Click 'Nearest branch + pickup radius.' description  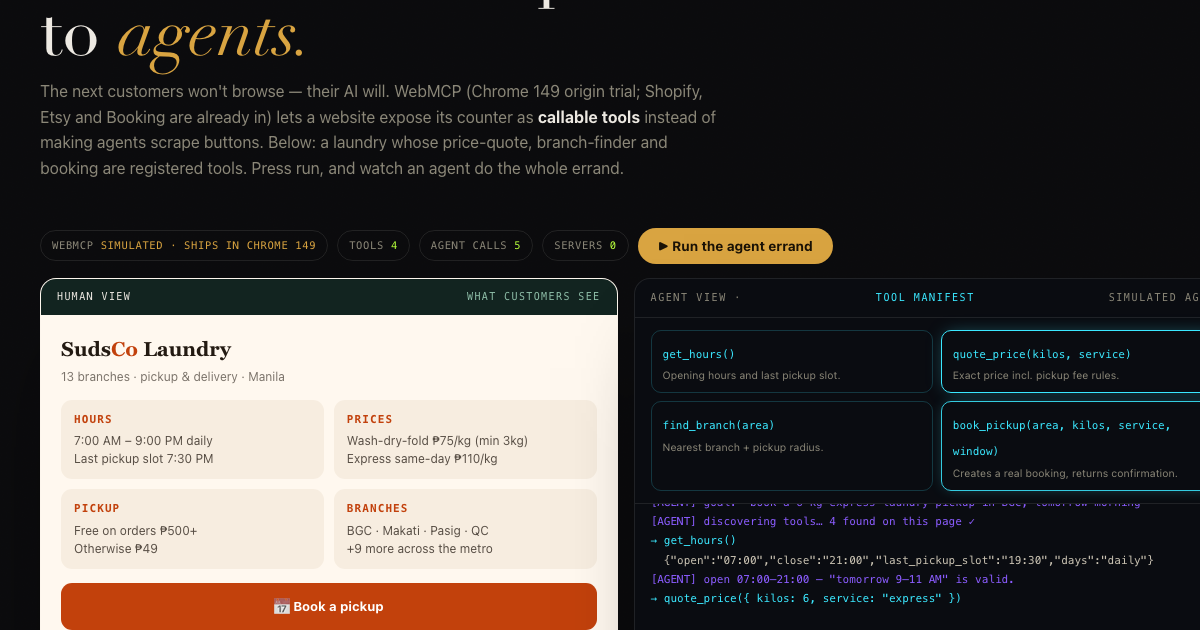coord(743,447)
